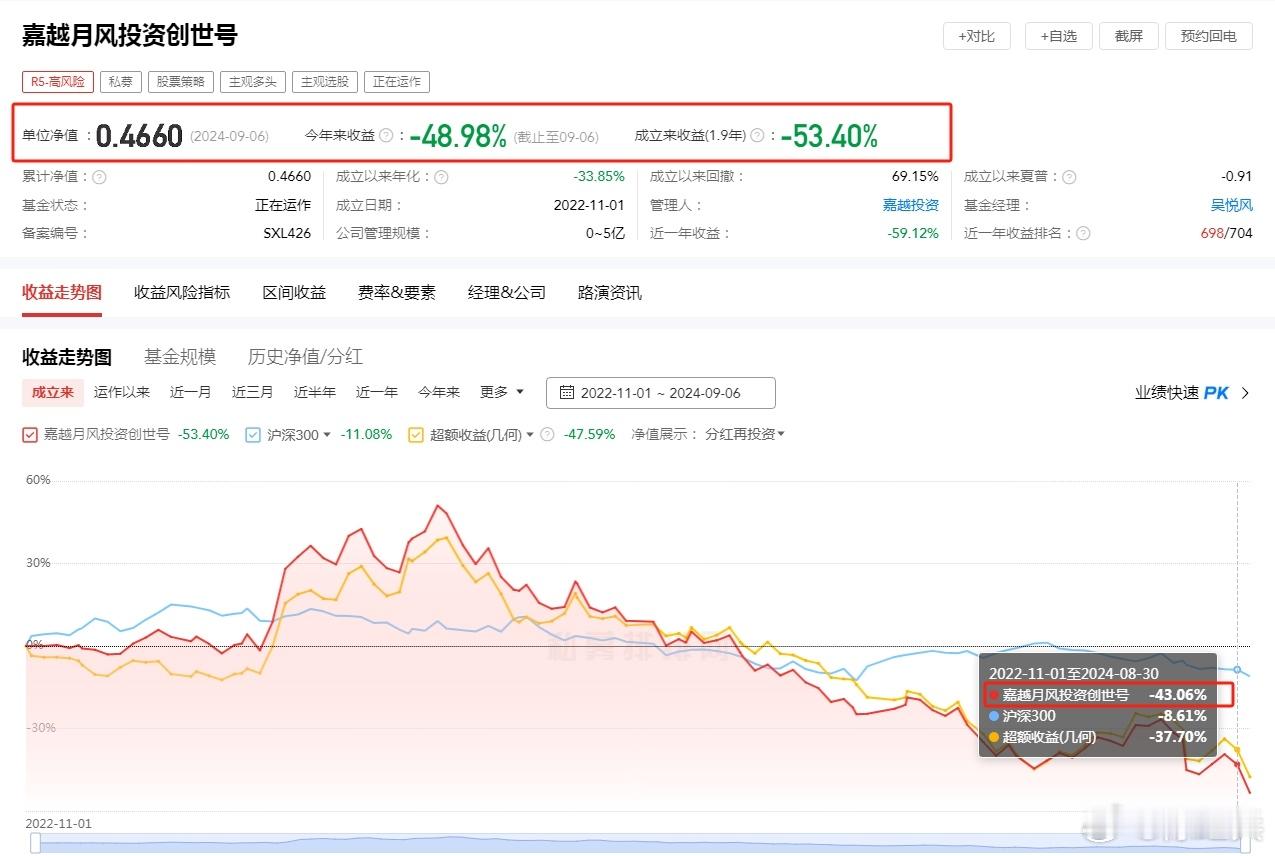Click 备案编号 value SXL426

(x=287, y=233)
